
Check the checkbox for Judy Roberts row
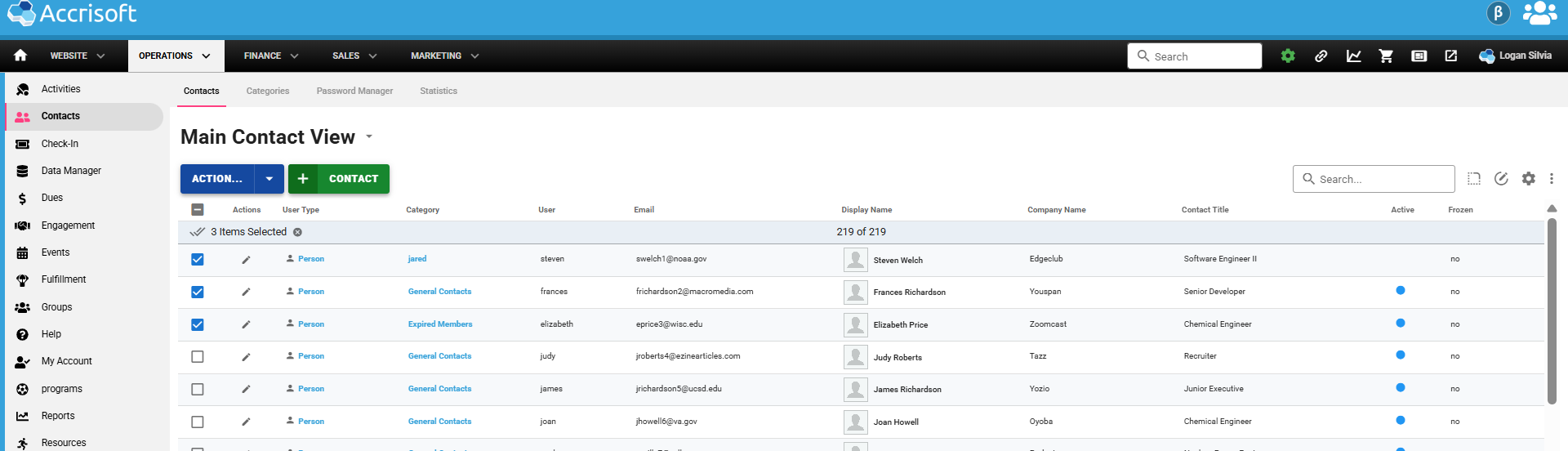198,357
